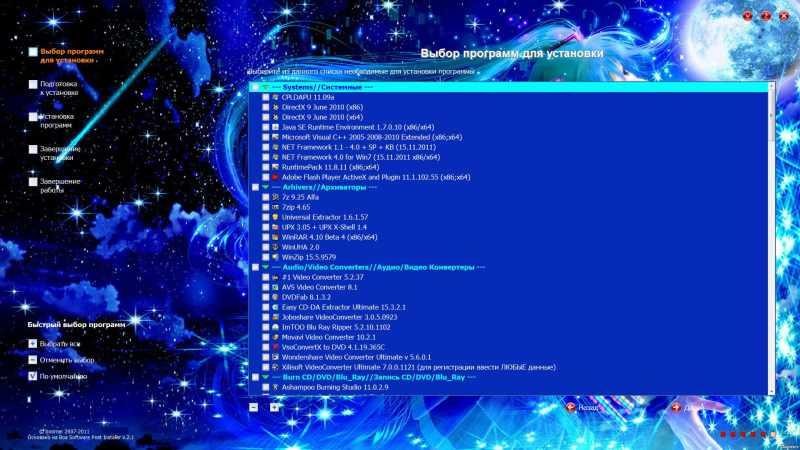Expand all groups with the plus button below the list

coord(274,407)
